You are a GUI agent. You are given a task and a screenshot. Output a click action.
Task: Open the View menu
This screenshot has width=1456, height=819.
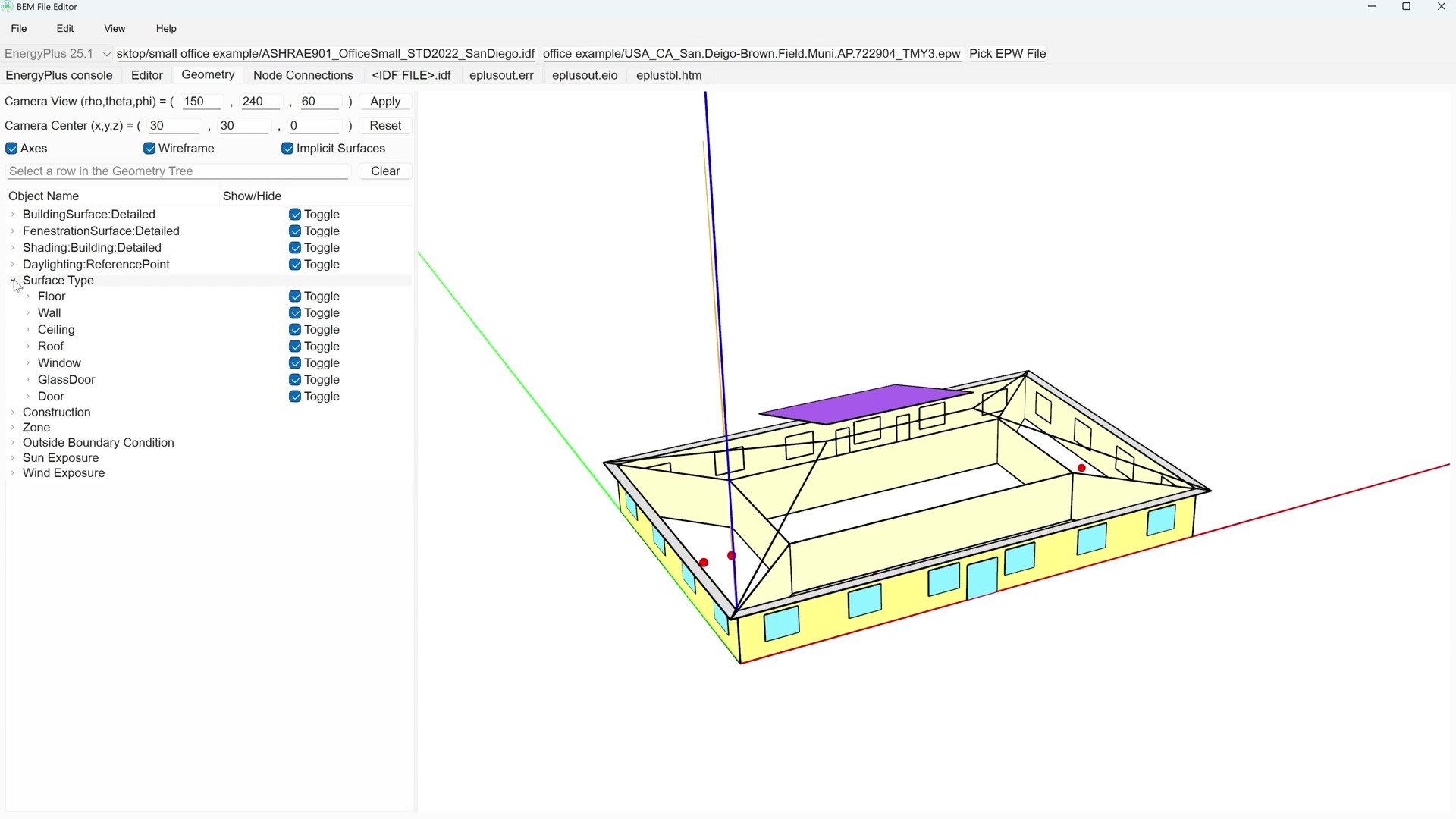(x=115, y=29)
